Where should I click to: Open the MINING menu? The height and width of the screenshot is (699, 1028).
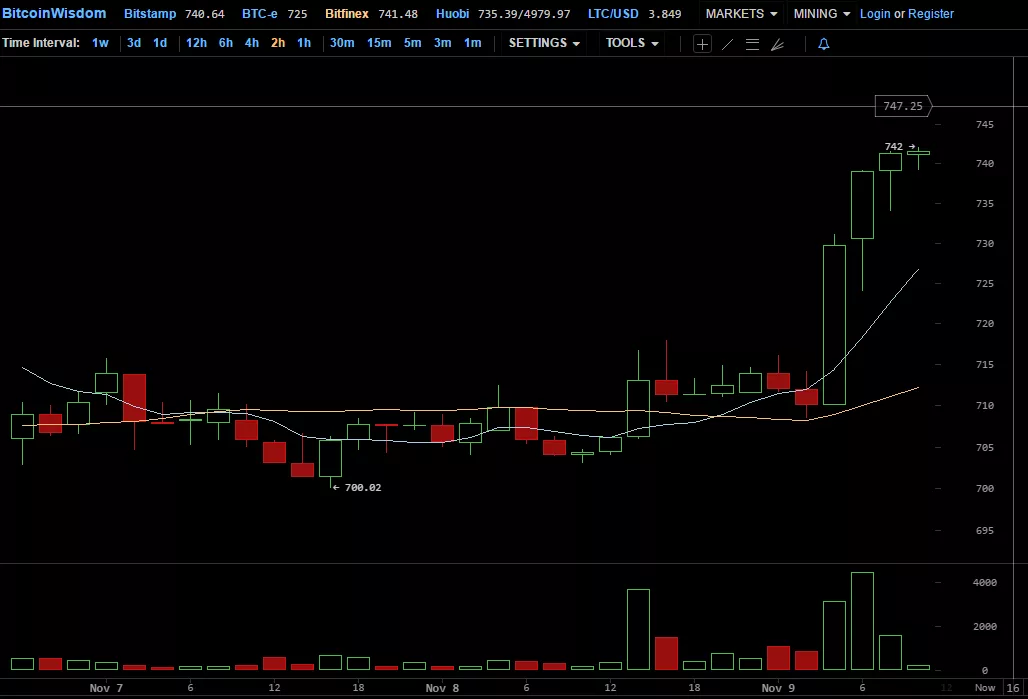[x=822, y=14]
